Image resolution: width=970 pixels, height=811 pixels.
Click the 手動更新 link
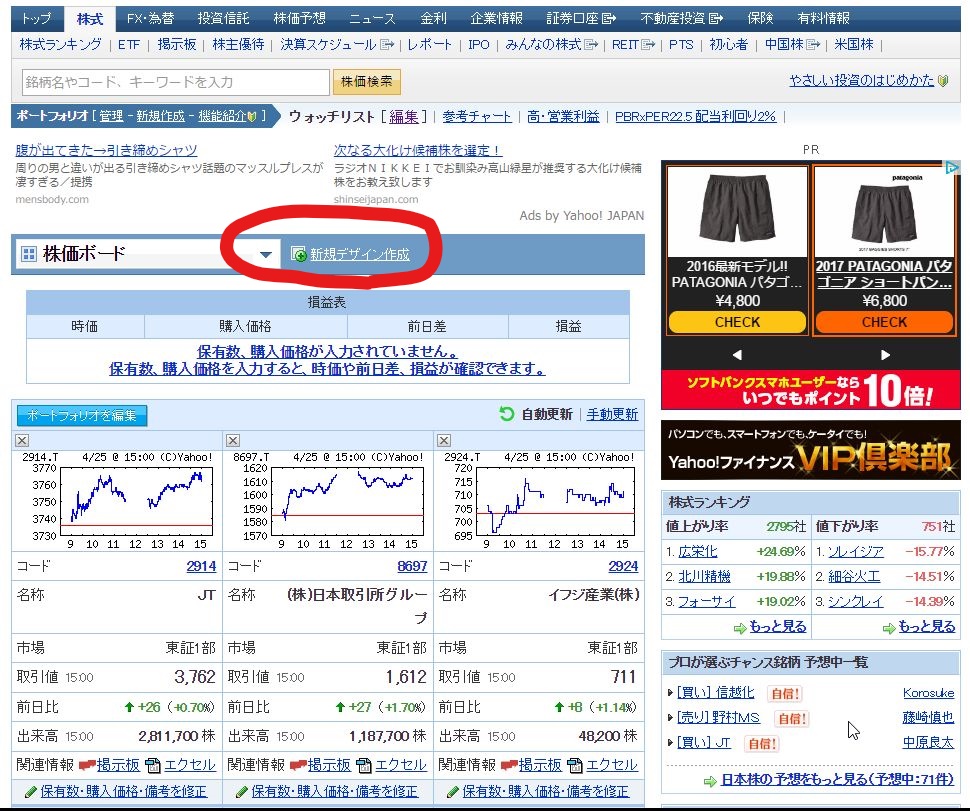coord(612,414)
